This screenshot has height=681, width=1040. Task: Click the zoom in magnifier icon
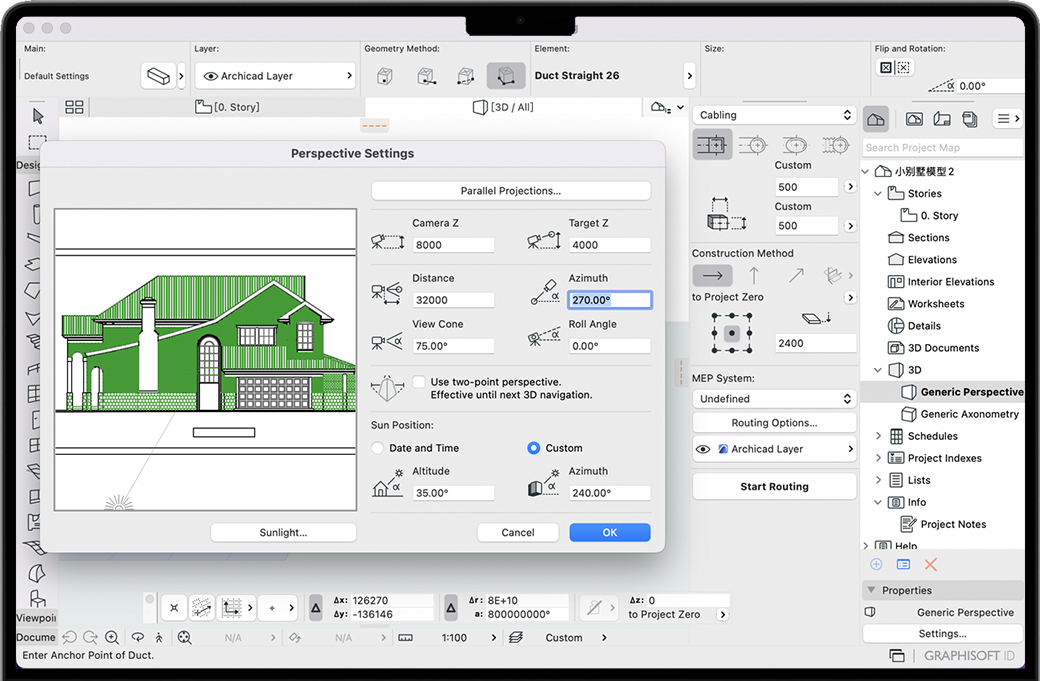(112, 637)
